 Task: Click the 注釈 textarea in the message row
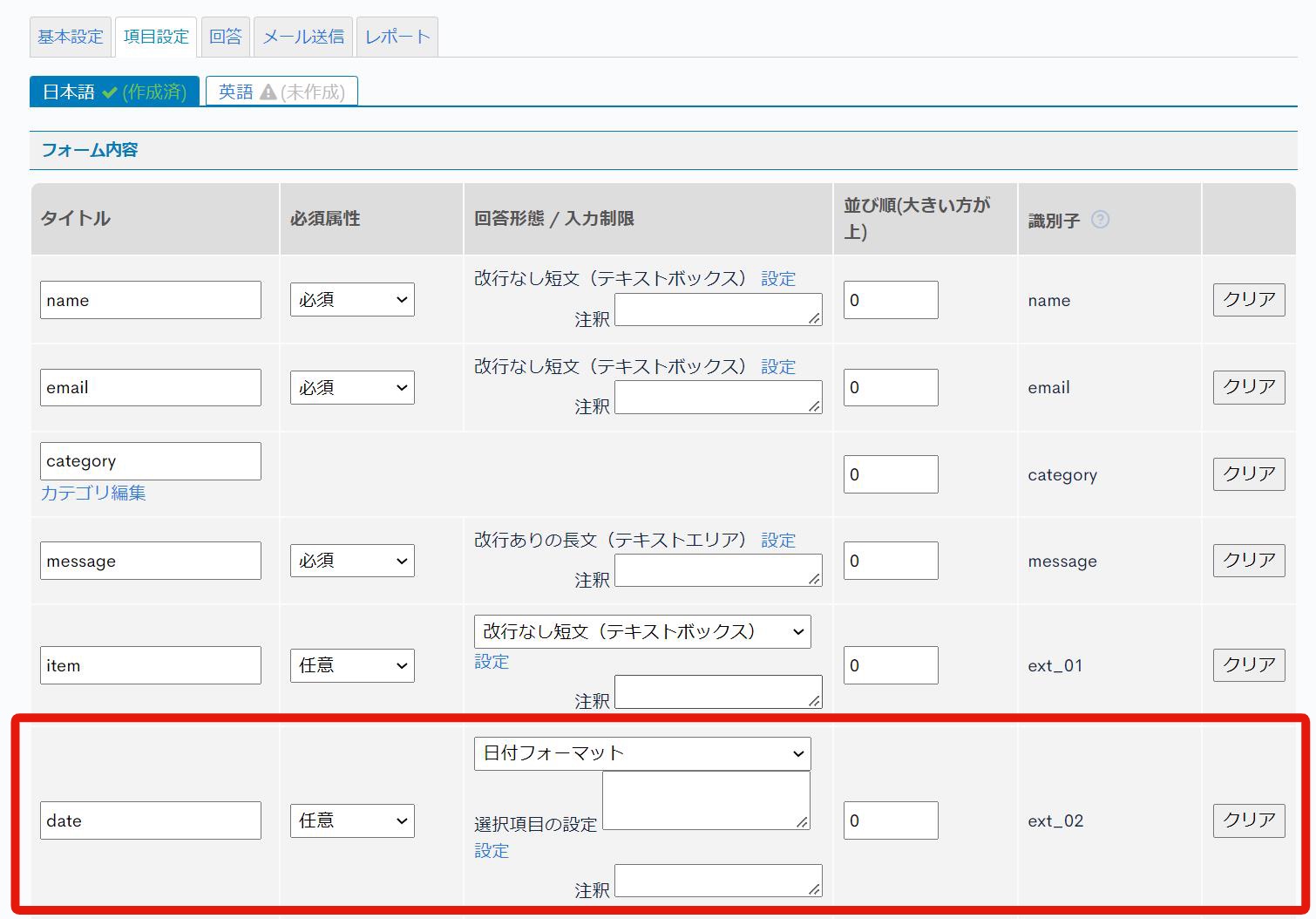pos(718,570)
